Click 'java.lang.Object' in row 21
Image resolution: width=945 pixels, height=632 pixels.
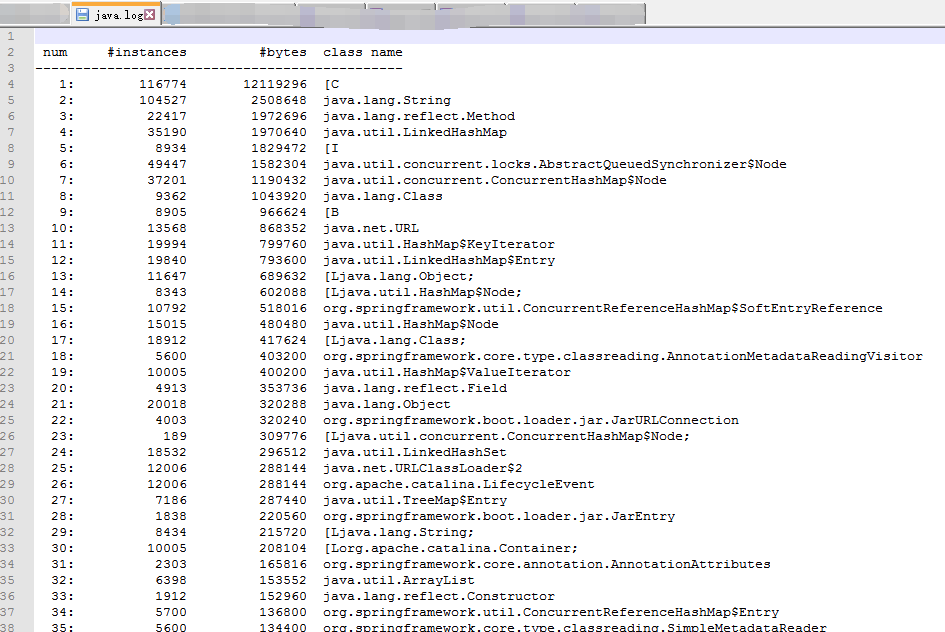click(x=386, y=404)
